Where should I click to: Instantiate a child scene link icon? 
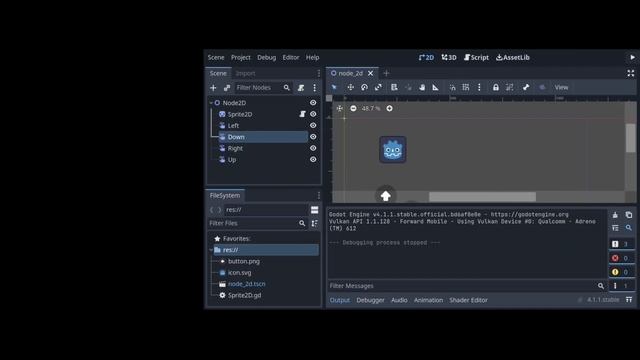click(x=227, y=88)
